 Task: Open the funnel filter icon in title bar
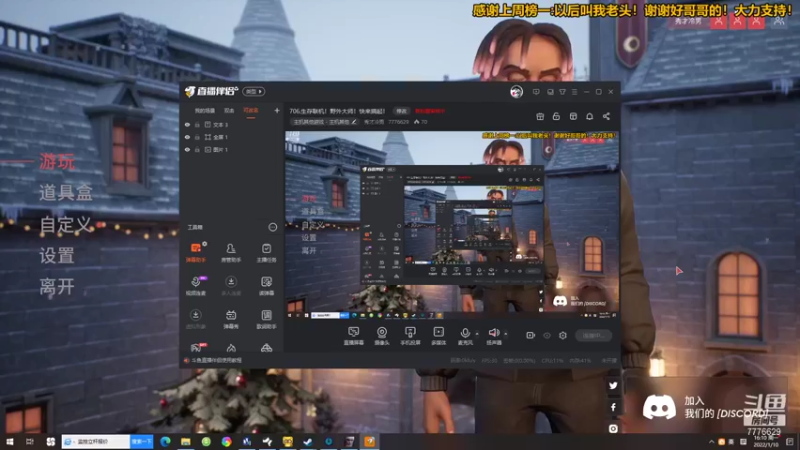(x=562, y=92)
